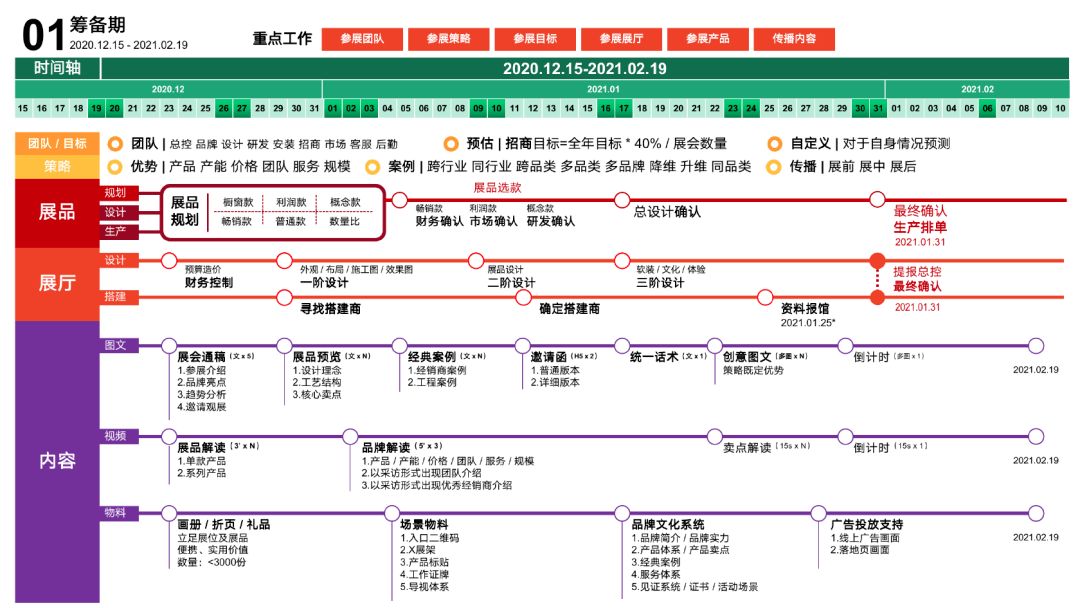The height and width of the screenshot is (608, 1080).
Task: Click the orange circle next to 案例
Action: (373, 167)
